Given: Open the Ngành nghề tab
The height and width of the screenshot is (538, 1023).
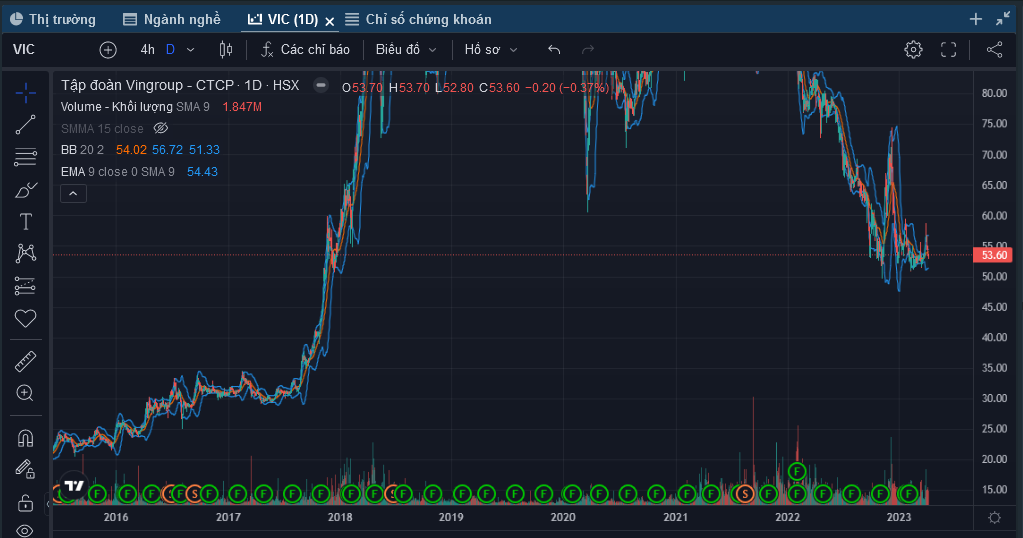Looking at the screenshot, I should [172, 20].
